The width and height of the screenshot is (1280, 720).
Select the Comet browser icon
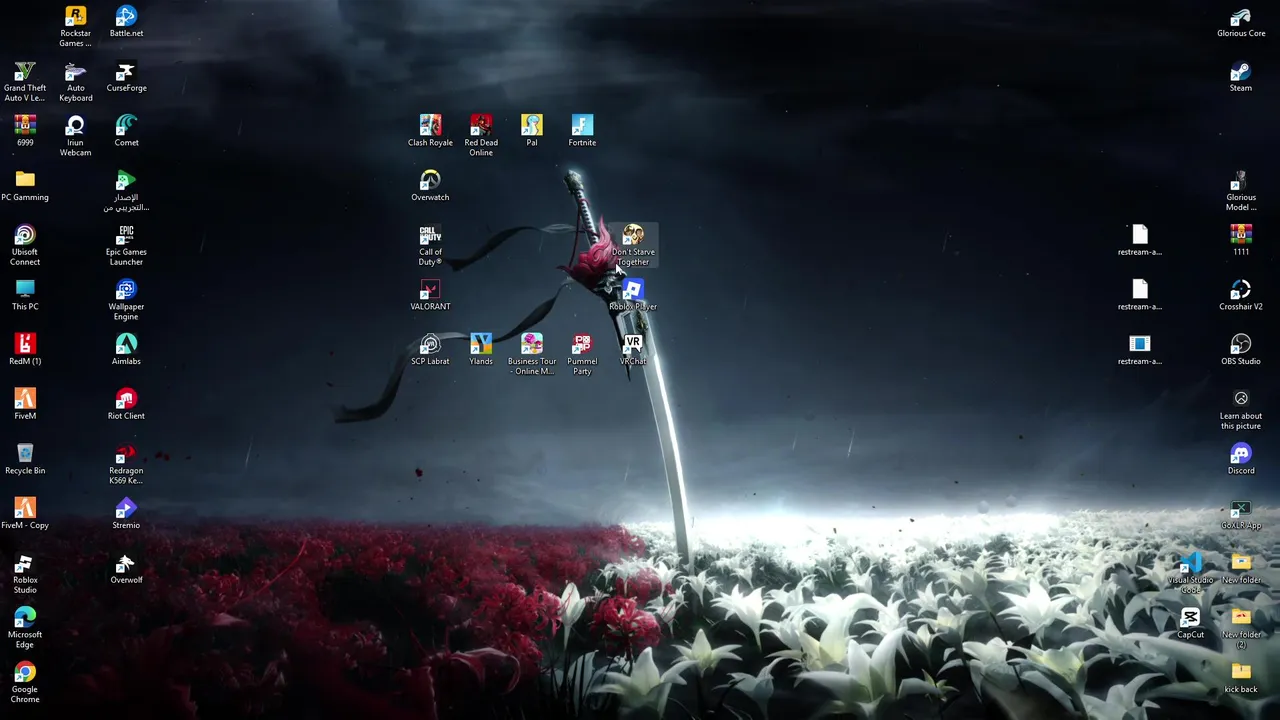126,130
